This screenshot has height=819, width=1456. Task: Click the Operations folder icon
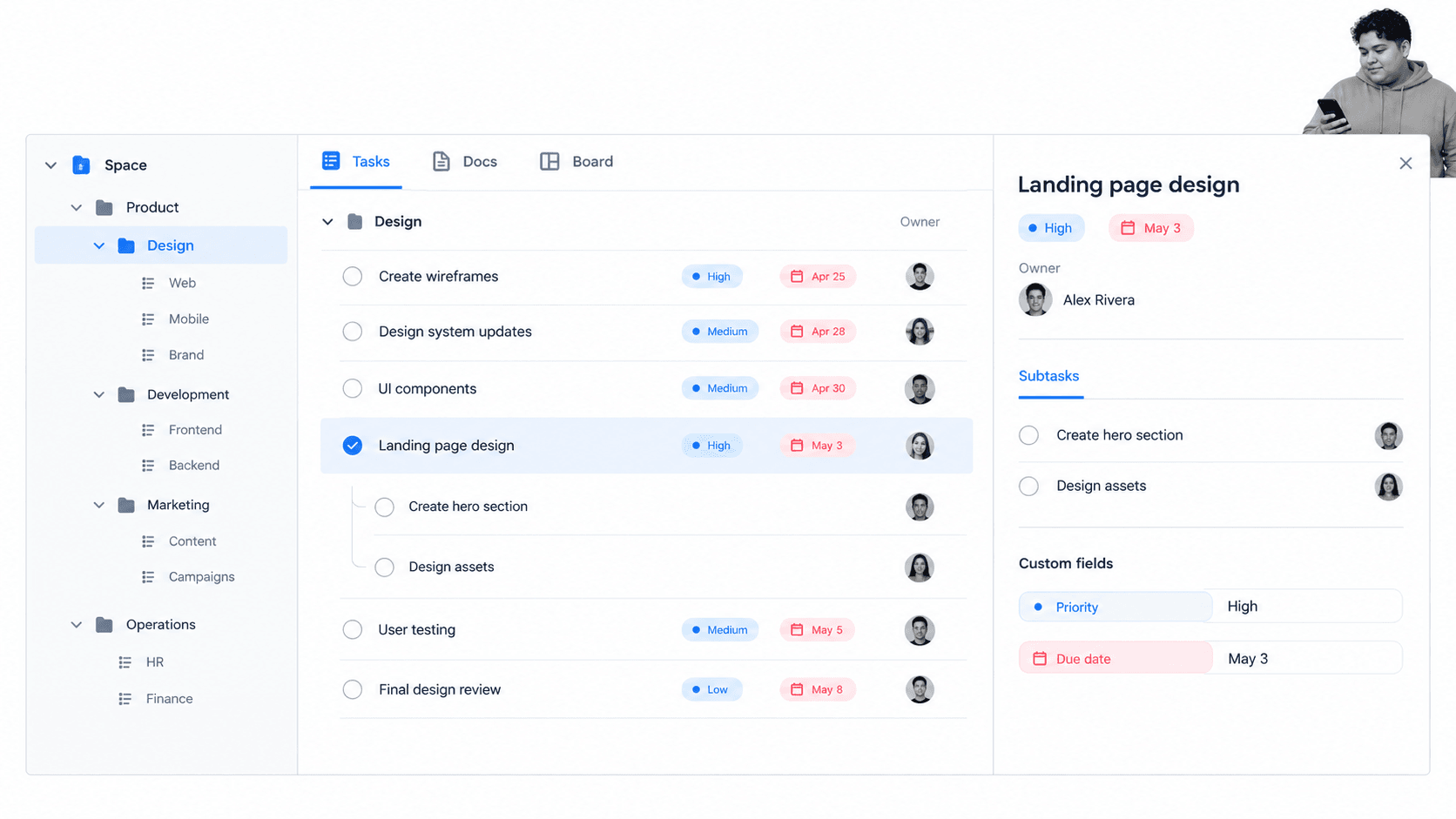click(104, 624)
